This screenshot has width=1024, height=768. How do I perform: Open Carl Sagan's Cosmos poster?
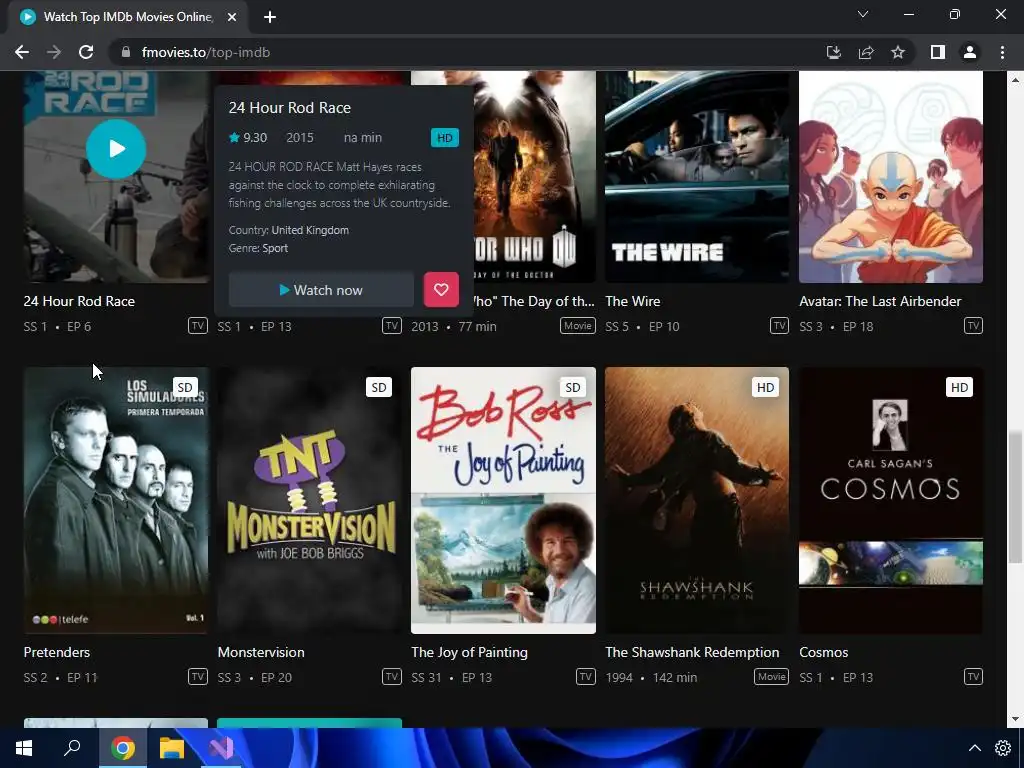click(891, 500)
